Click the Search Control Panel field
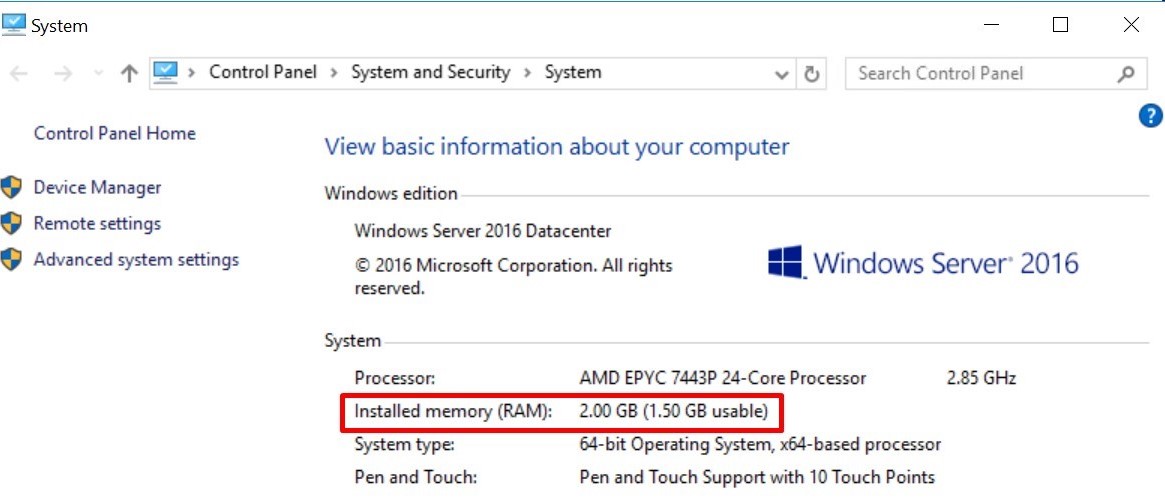Viewport: 1165px width, 502px height. point(981,74)
